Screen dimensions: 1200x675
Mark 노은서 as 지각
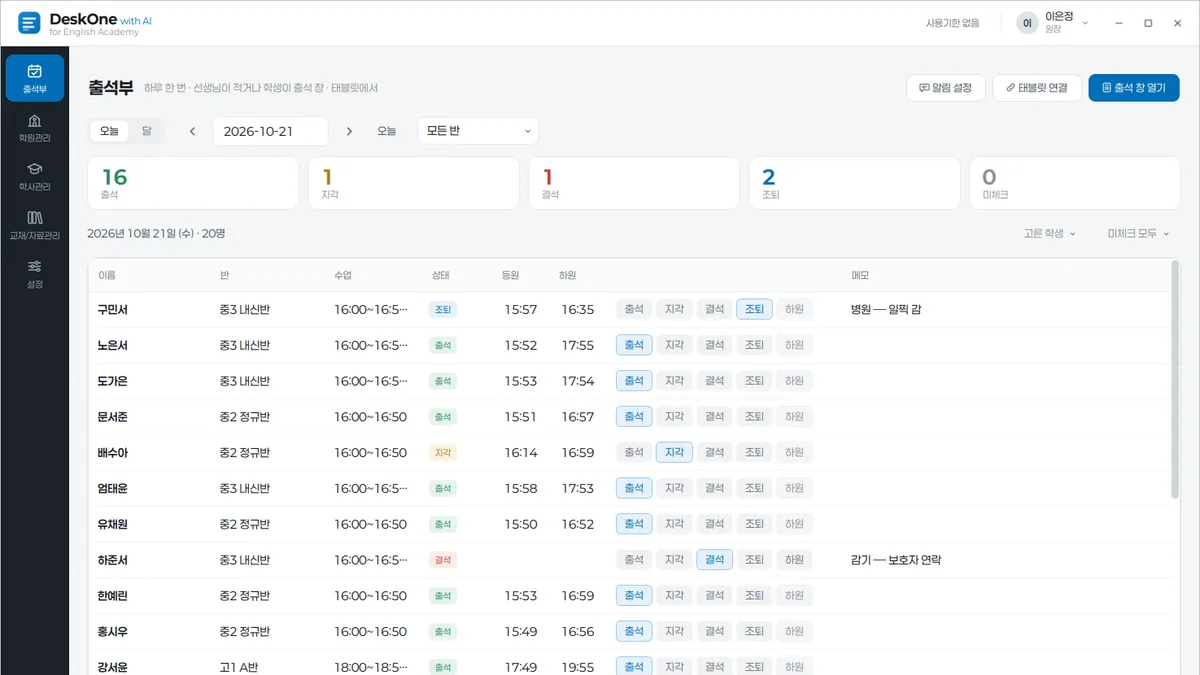point(674,345)
